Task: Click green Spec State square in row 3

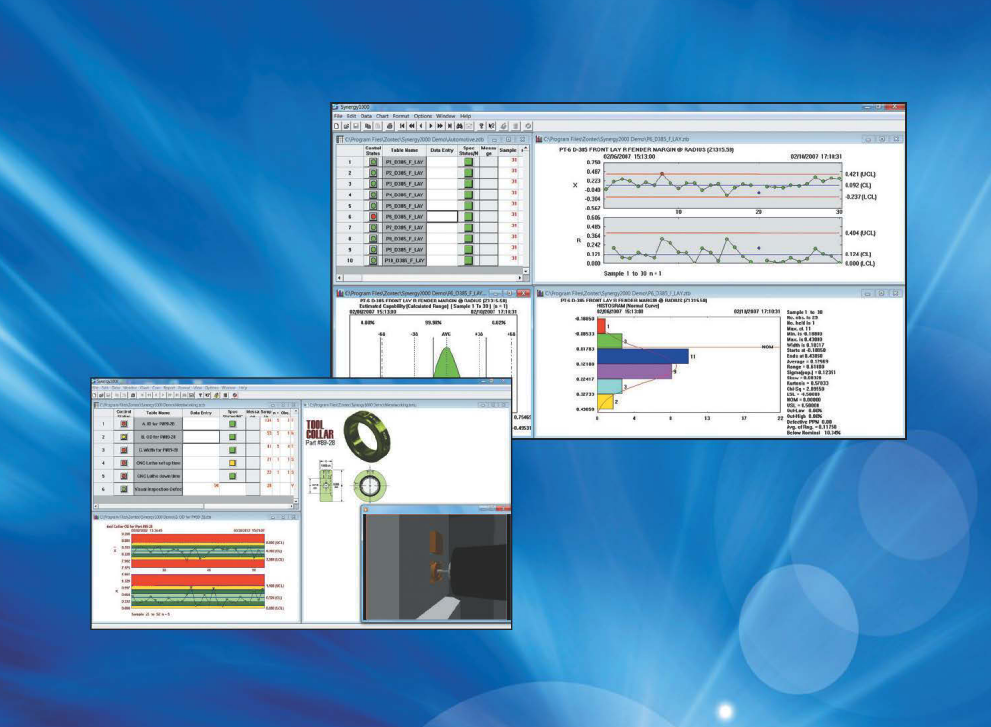Action: click(x=468, y=184)
